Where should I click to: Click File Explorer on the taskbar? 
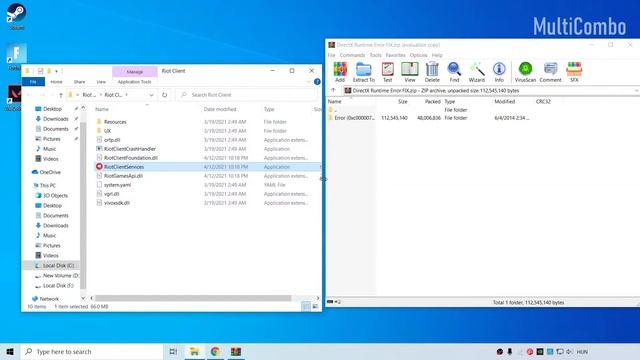coord(194,351)
